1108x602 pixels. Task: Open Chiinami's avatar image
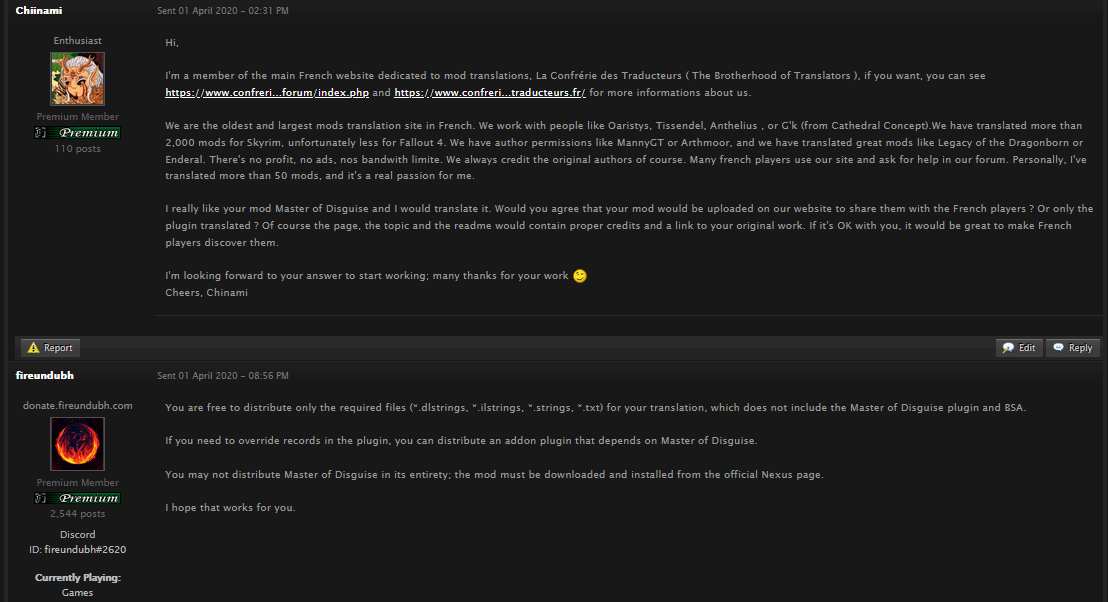coord(77,79)
